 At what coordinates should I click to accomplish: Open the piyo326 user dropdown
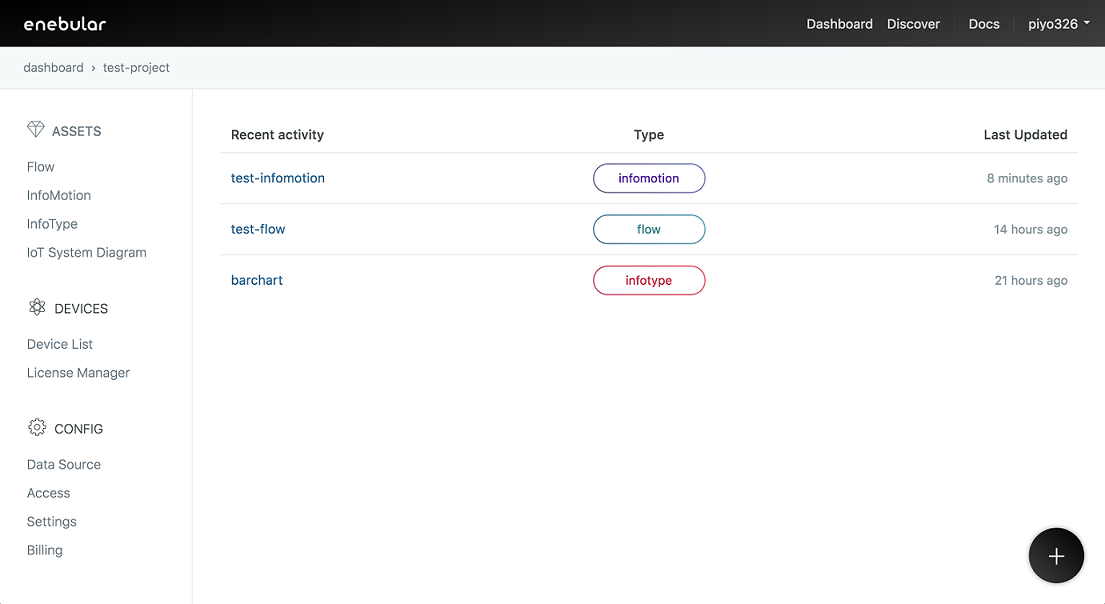(x=1058, y=24)
